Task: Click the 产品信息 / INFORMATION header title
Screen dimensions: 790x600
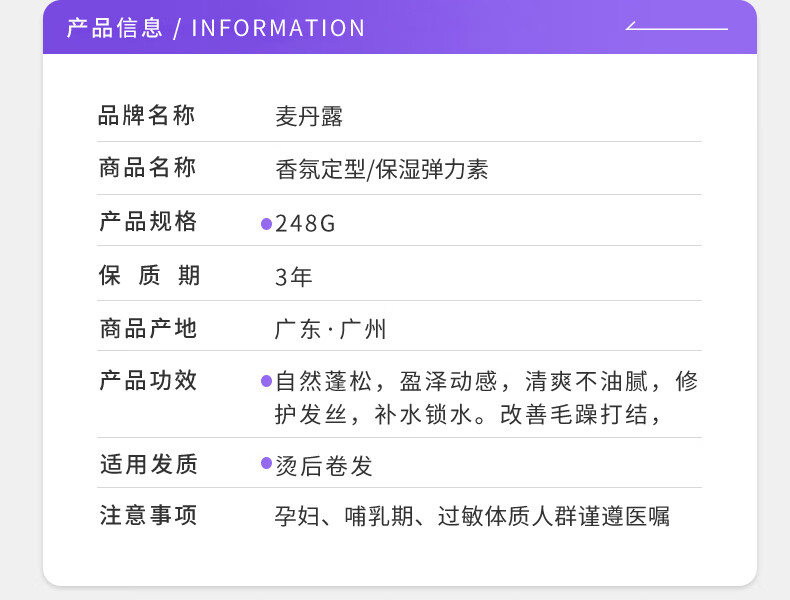Action: [x=216, y=28]
